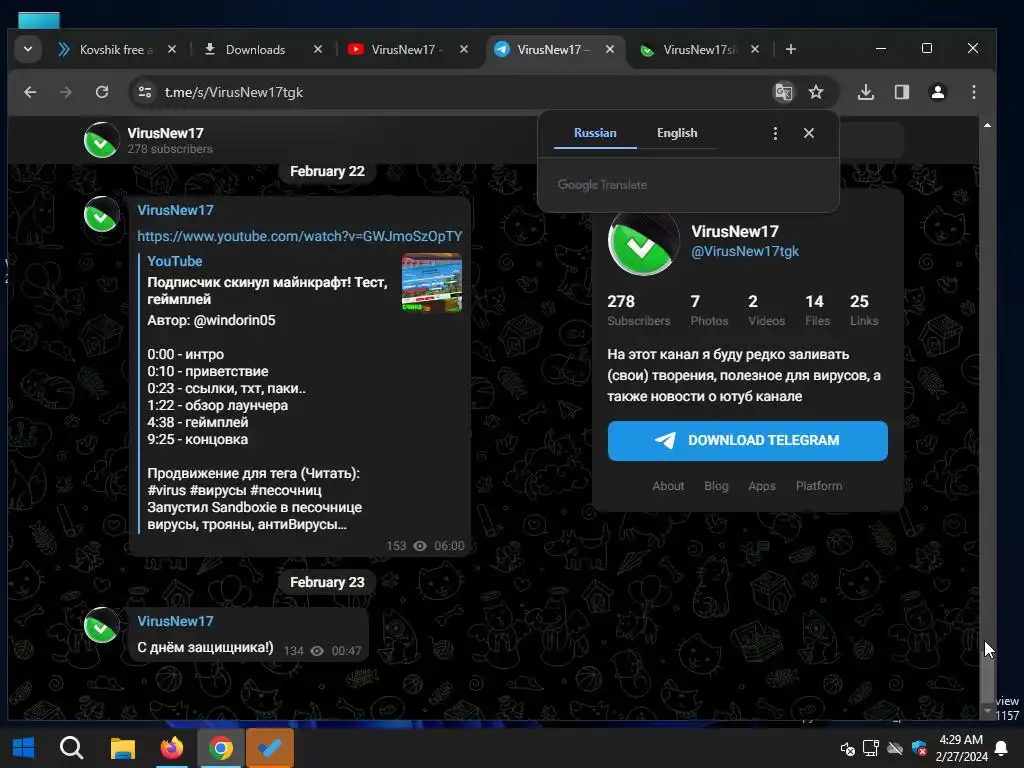Go back to previous page
The image size is (1024, 768).
coord(30,92)
